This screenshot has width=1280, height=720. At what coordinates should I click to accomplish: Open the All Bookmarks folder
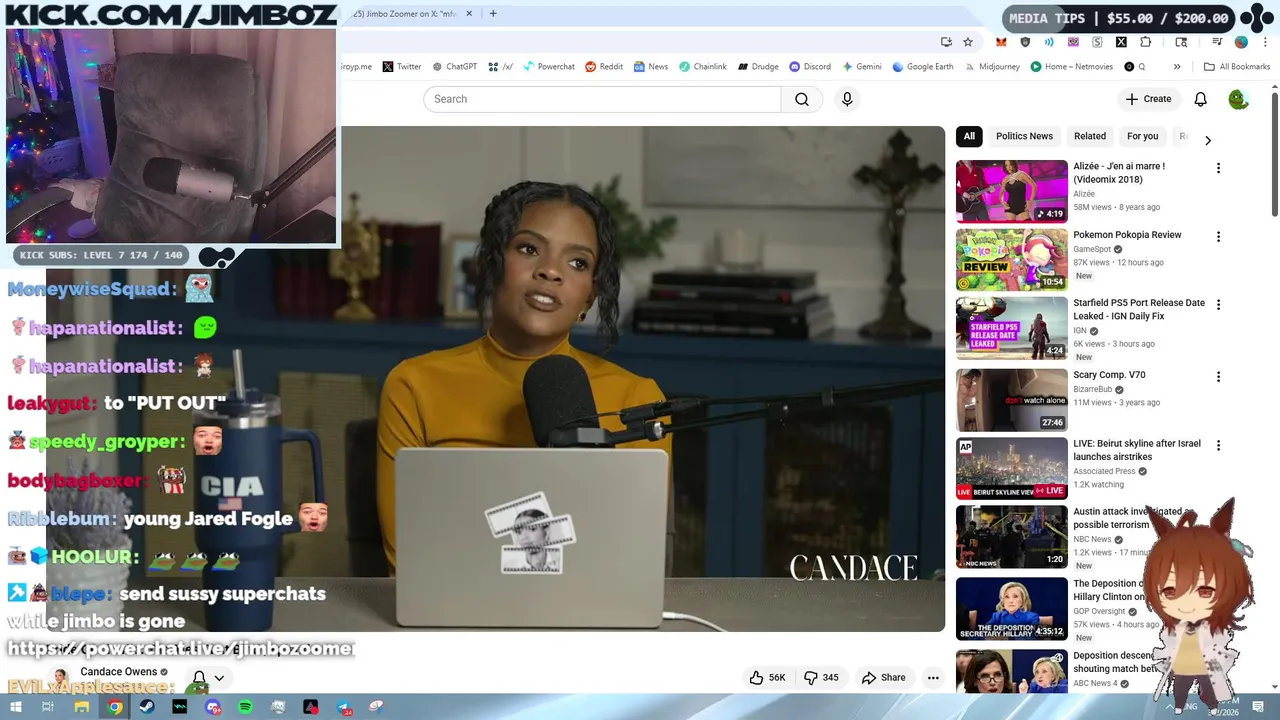(1237, 67)
